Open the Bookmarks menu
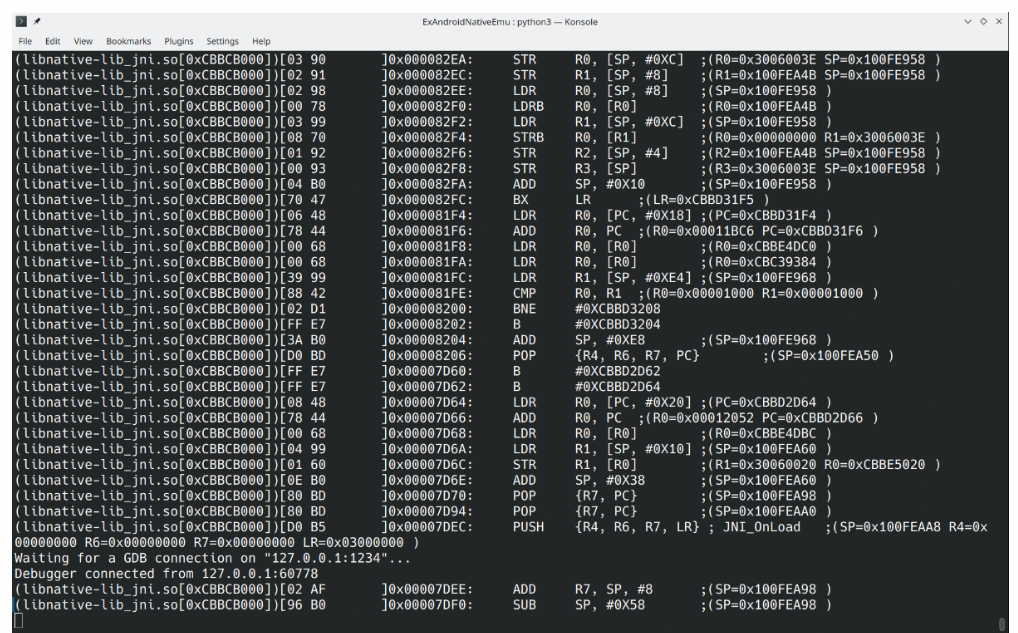Screen dimensions: 1018x633 [129, 41]
